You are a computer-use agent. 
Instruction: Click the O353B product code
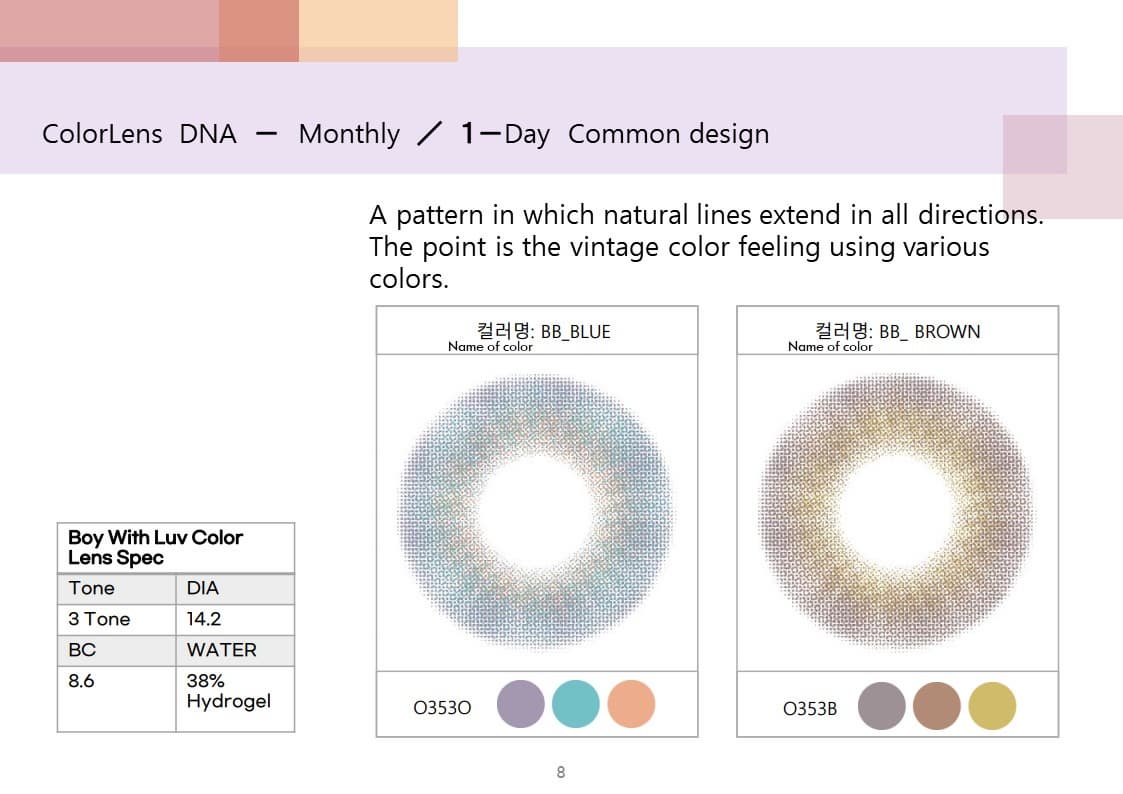coord(809,709)
